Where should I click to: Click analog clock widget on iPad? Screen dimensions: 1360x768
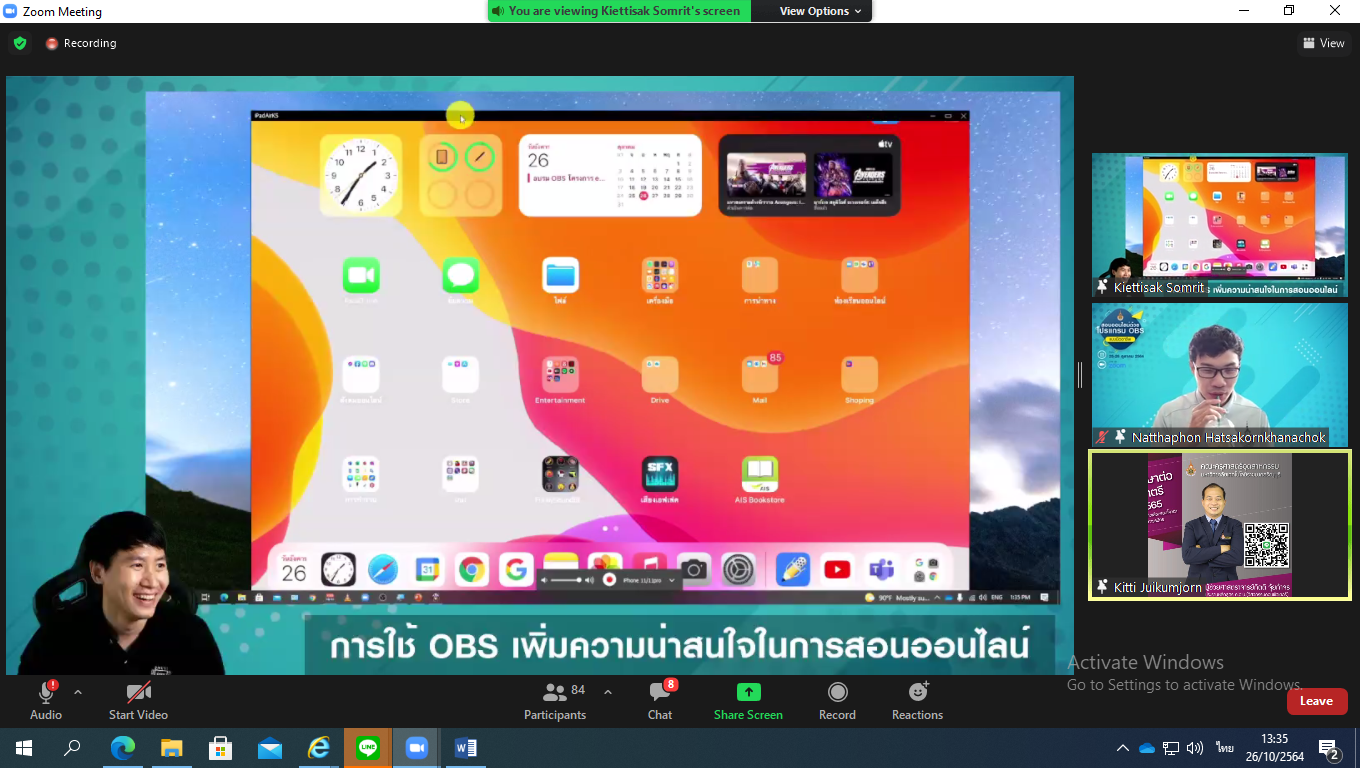(360, 175)
